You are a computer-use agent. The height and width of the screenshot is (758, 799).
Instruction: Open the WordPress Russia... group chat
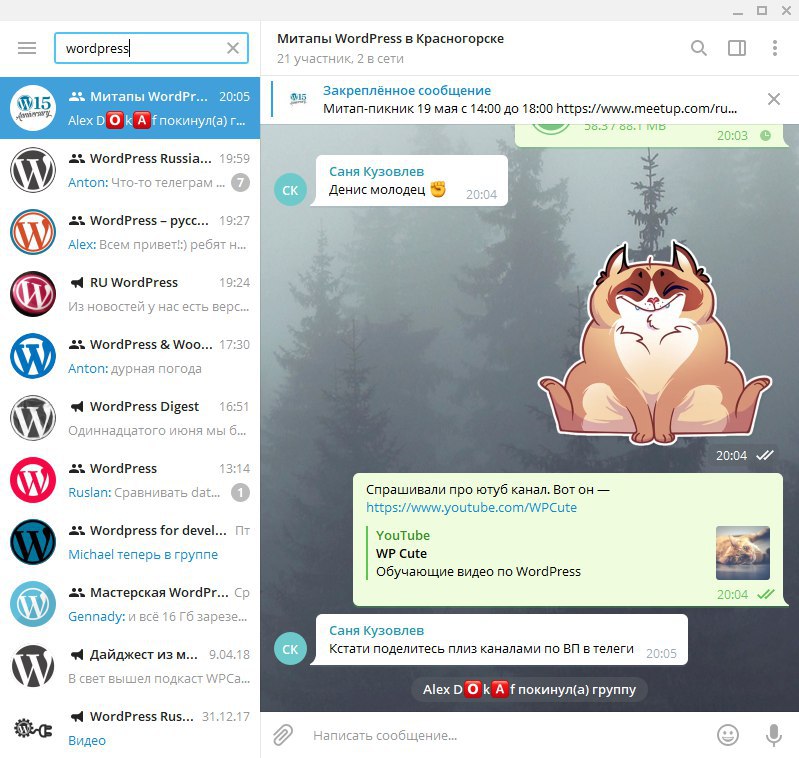[x=130, y=170]
